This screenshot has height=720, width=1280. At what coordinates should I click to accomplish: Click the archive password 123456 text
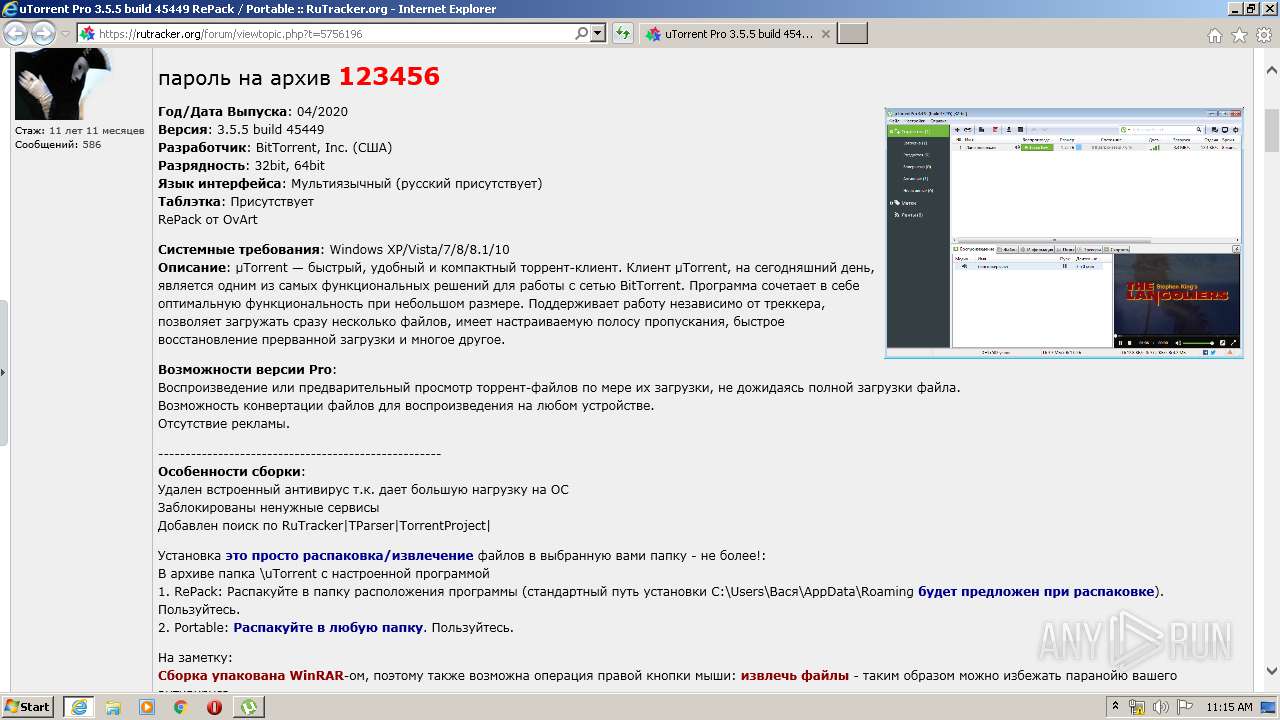click(389, 76)
